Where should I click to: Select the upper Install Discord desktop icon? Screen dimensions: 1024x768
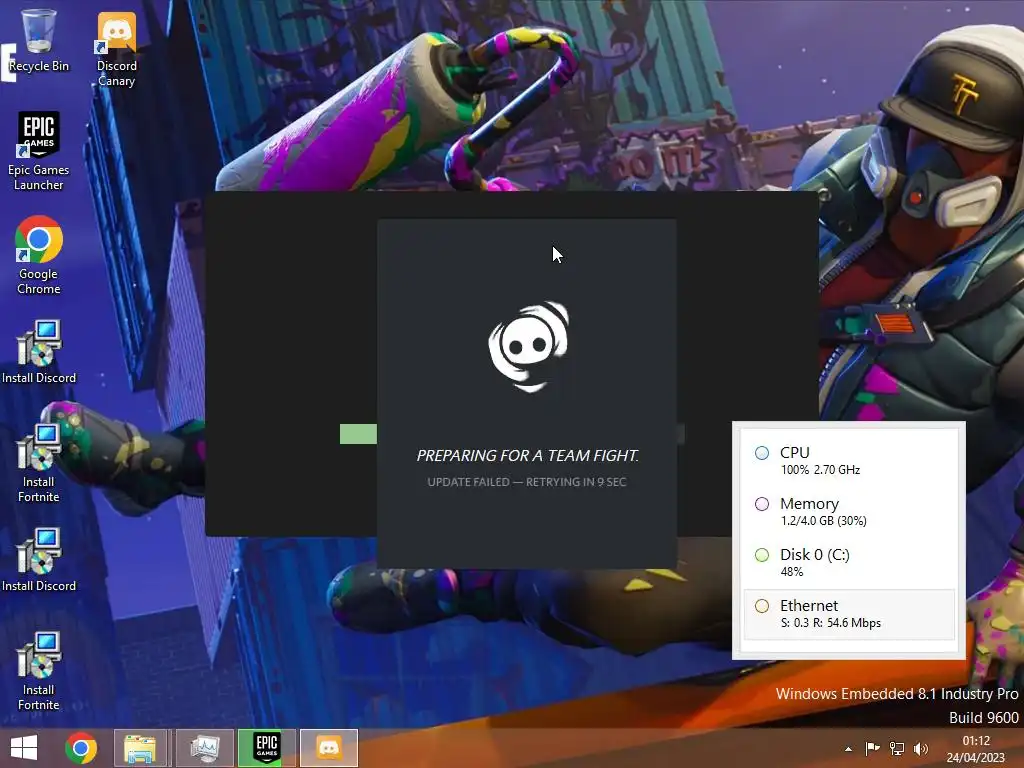[x=39, y=352]
